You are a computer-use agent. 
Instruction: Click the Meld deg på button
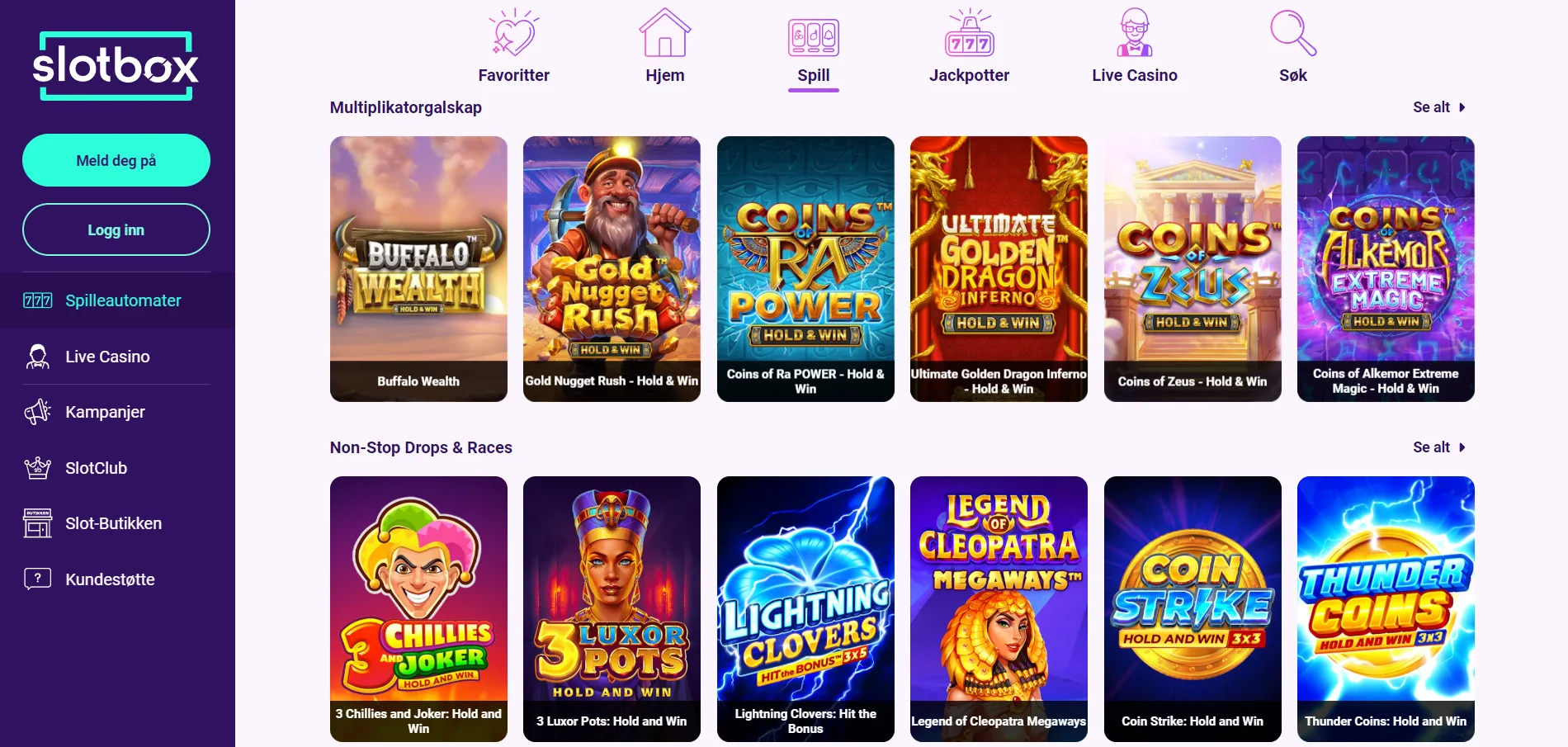(116, 160)
